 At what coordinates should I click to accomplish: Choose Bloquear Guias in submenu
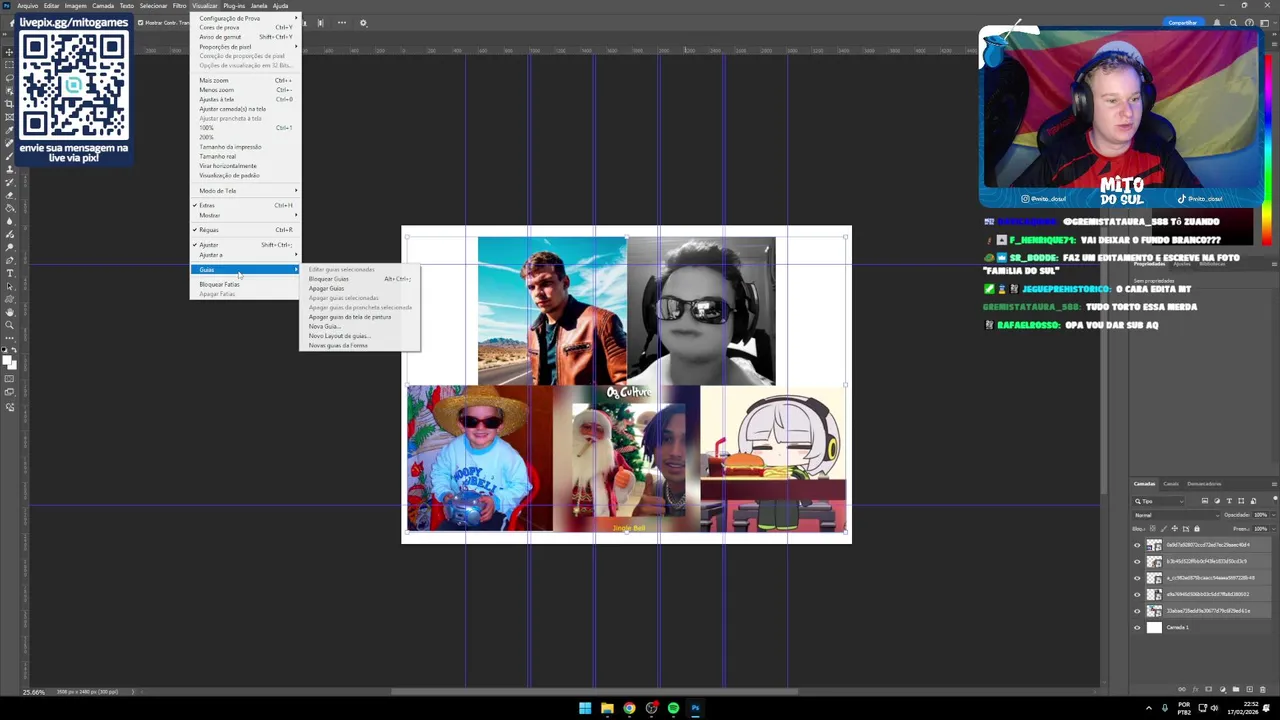[359, 279]
